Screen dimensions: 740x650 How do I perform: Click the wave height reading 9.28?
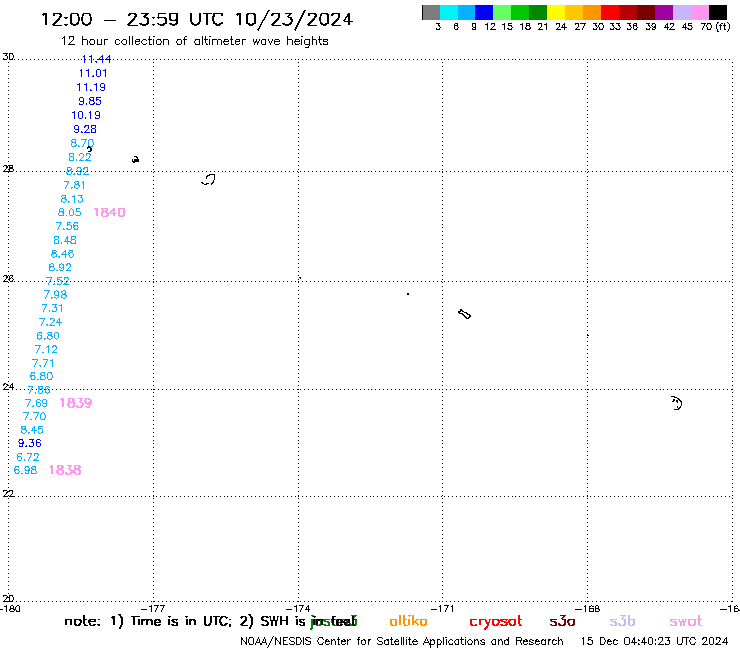[x=84, y=129]
